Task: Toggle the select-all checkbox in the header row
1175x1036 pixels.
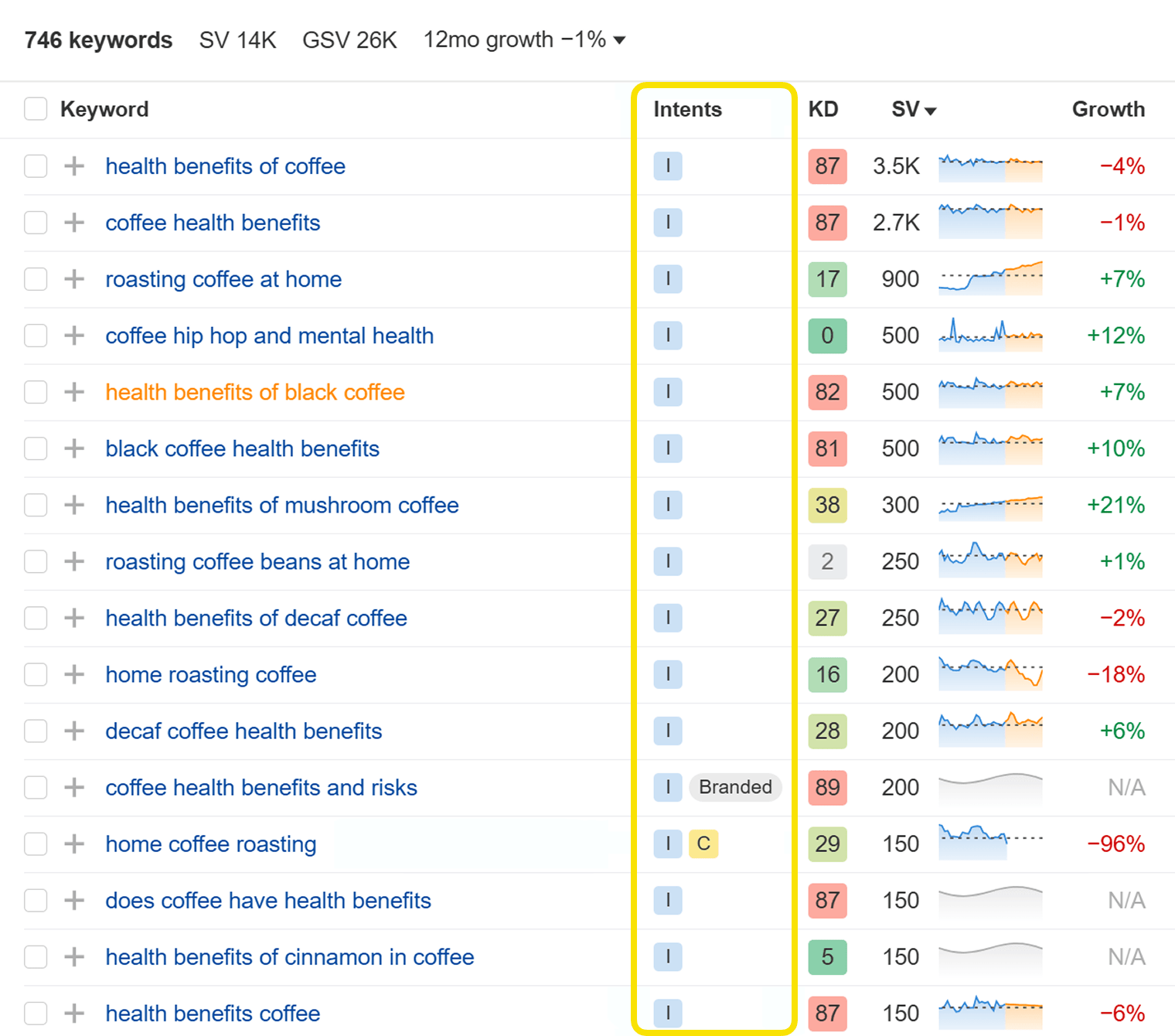Action: pyautogui.click(x=36, y=109)
